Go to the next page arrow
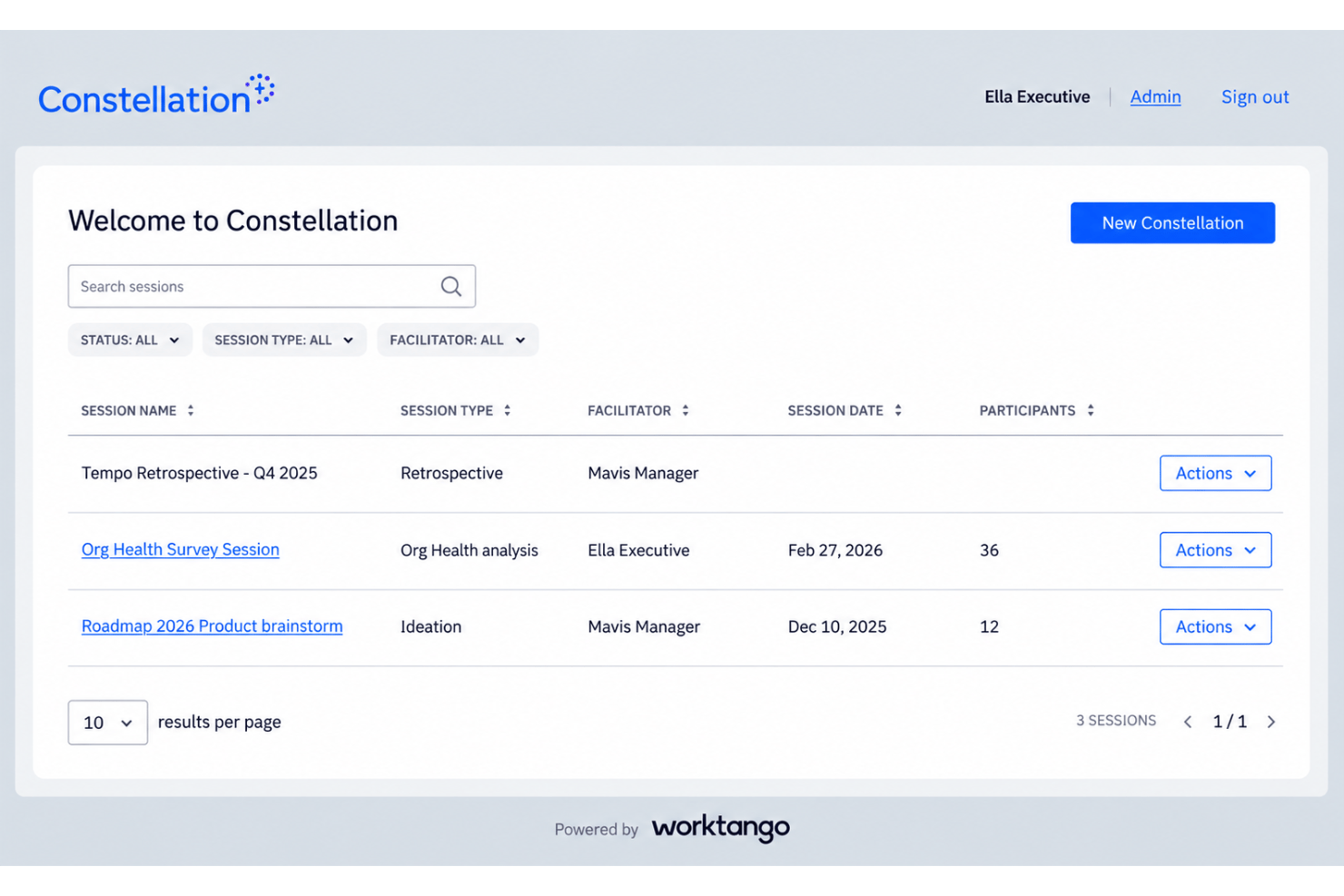Viewport: 1344px width, 896px height. [x=1271, y=722]
